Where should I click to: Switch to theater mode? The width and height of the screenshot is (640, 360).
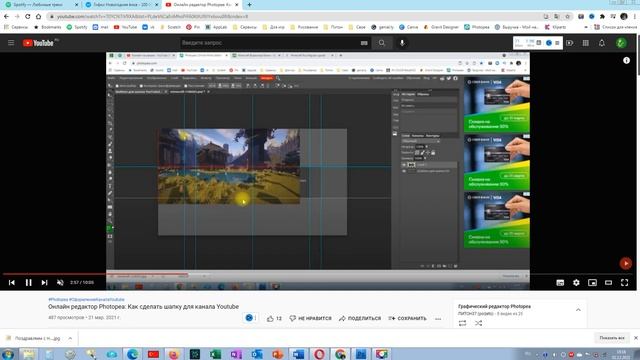click(x=608, y=282)
